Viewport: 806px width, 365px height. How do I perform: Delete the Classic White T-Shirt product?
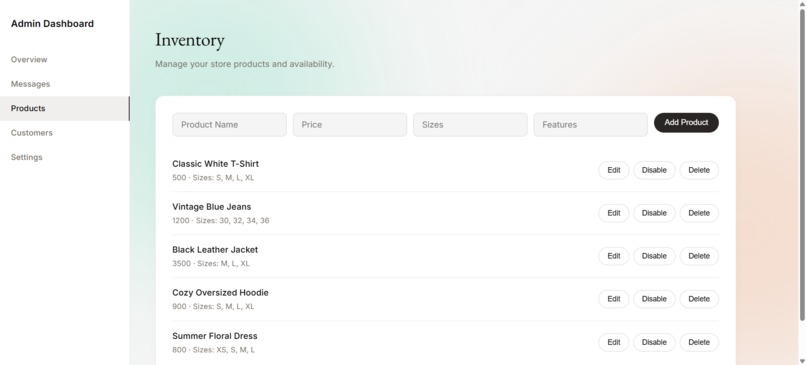pyautogui.click(x=699, y=170)
